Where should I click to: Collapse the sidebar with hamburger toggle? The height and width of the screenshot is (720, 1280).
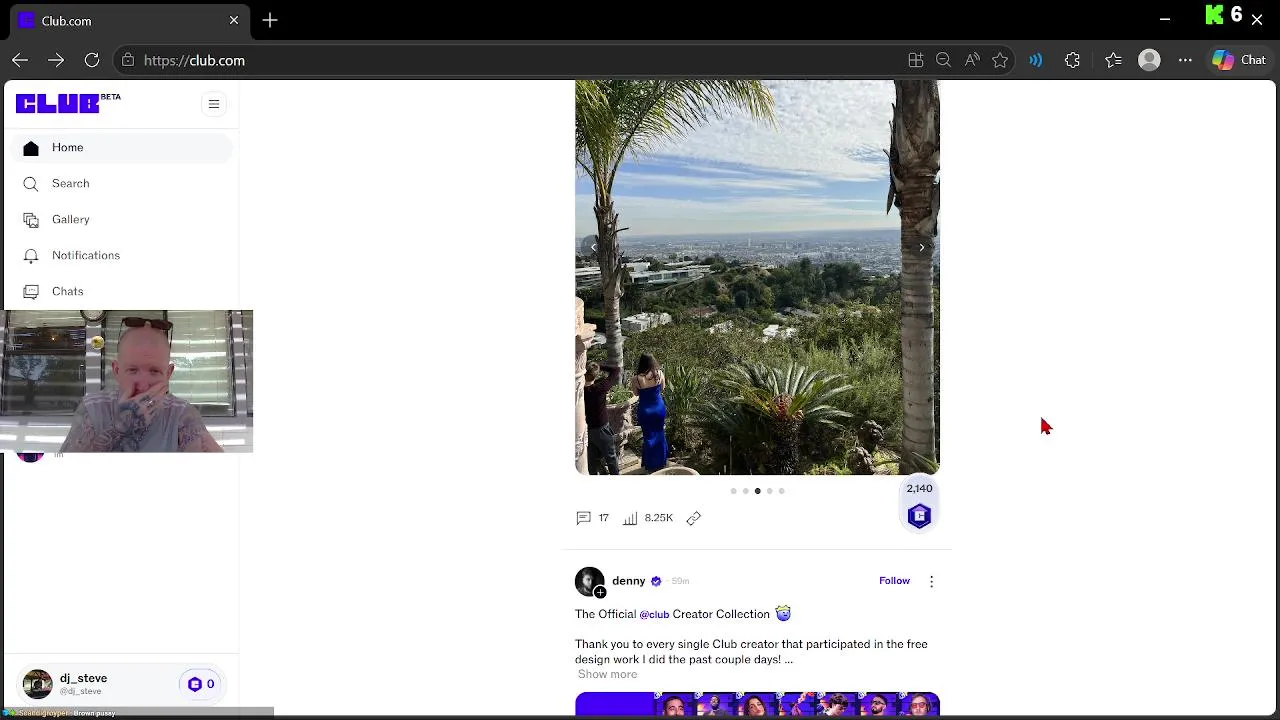pyautogui.click(x=213, y=104)
